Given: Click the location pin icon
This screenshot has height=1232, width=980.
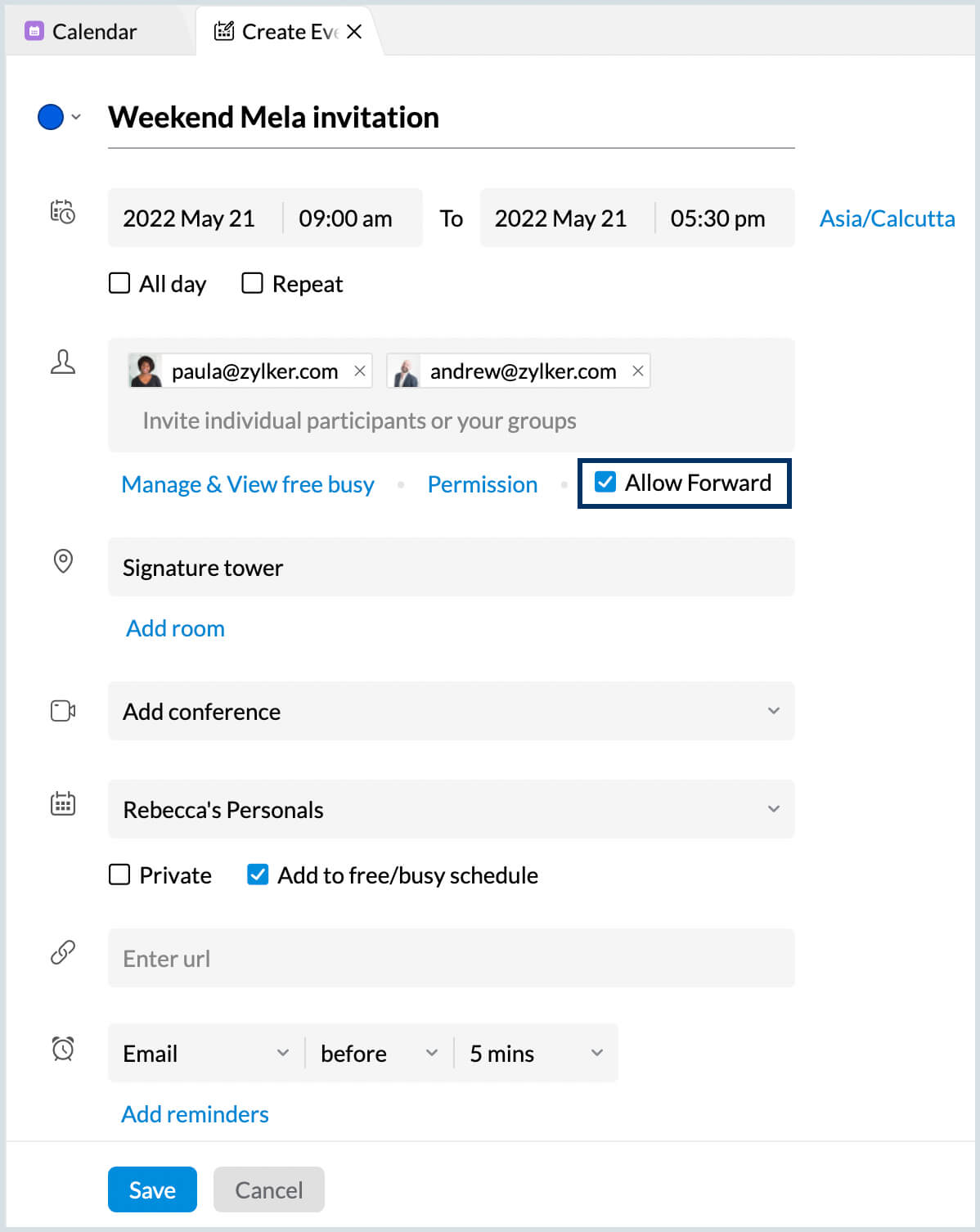Looking at the screenshot, I should coord(62,562).
